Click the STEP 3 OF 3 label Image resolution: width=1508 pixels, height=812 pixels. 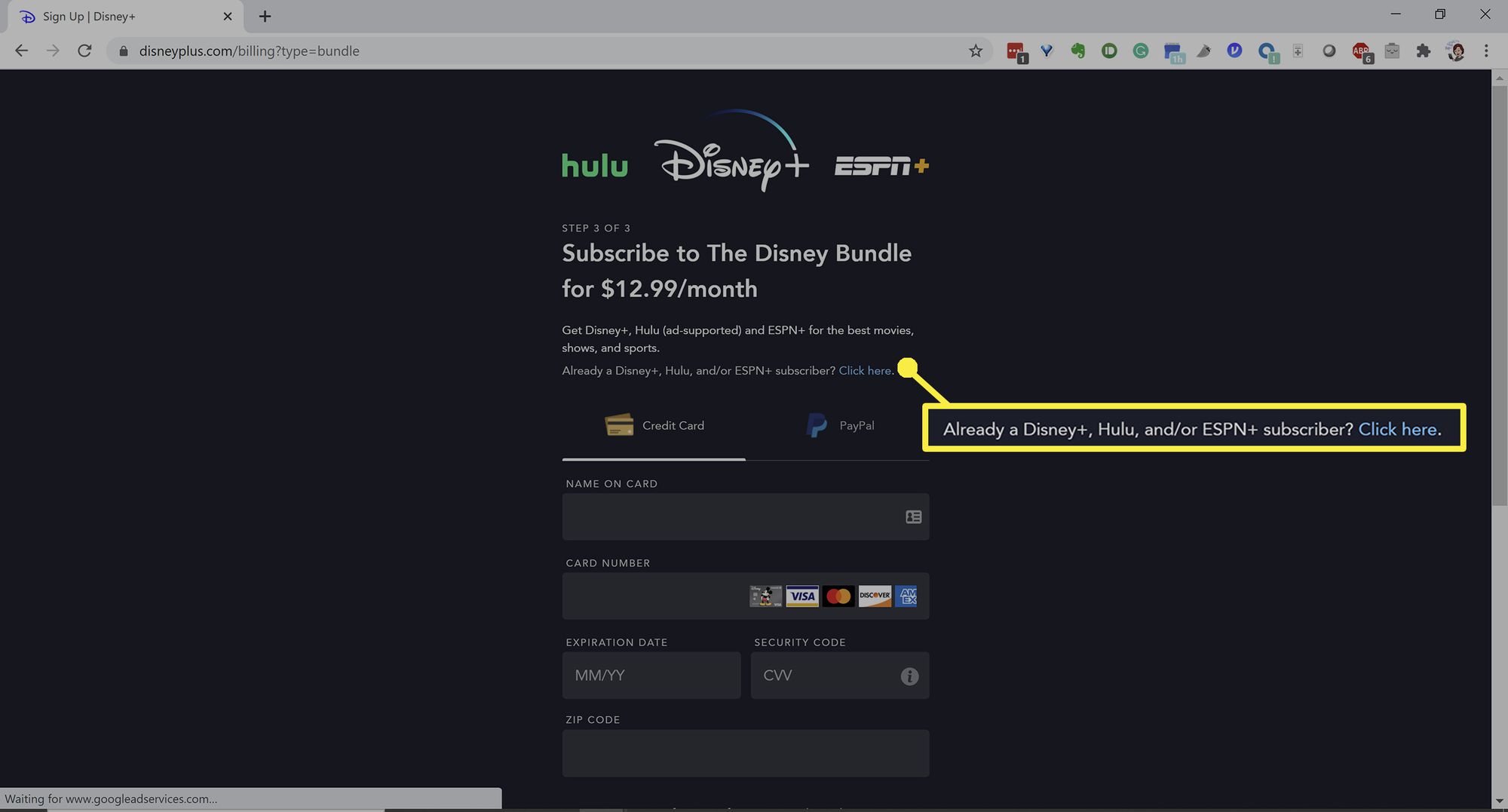click(596, 228)
